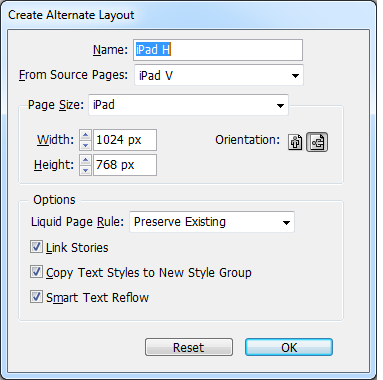Expand Page Size dropdown
383x380 pixels.
(x=188, y=105)
